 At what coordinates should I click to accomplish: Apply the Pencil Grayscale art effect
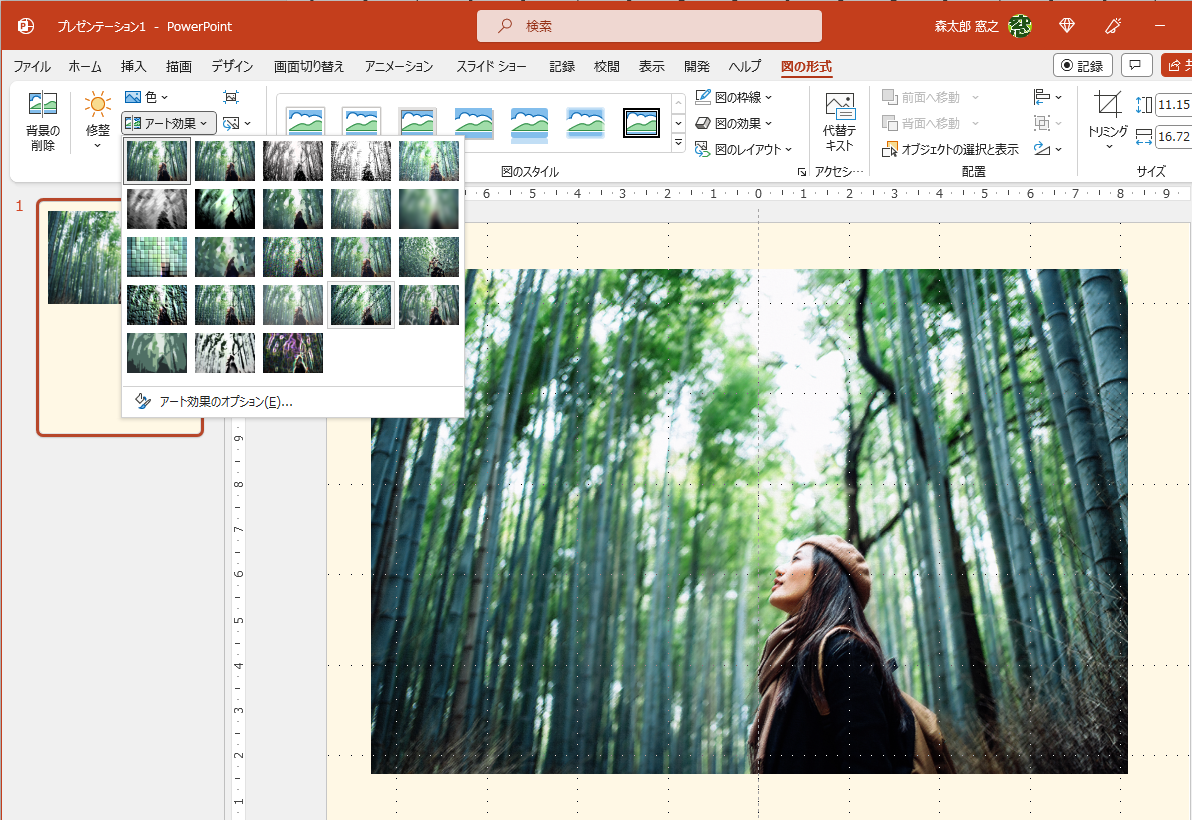click(x=293, y=160)
